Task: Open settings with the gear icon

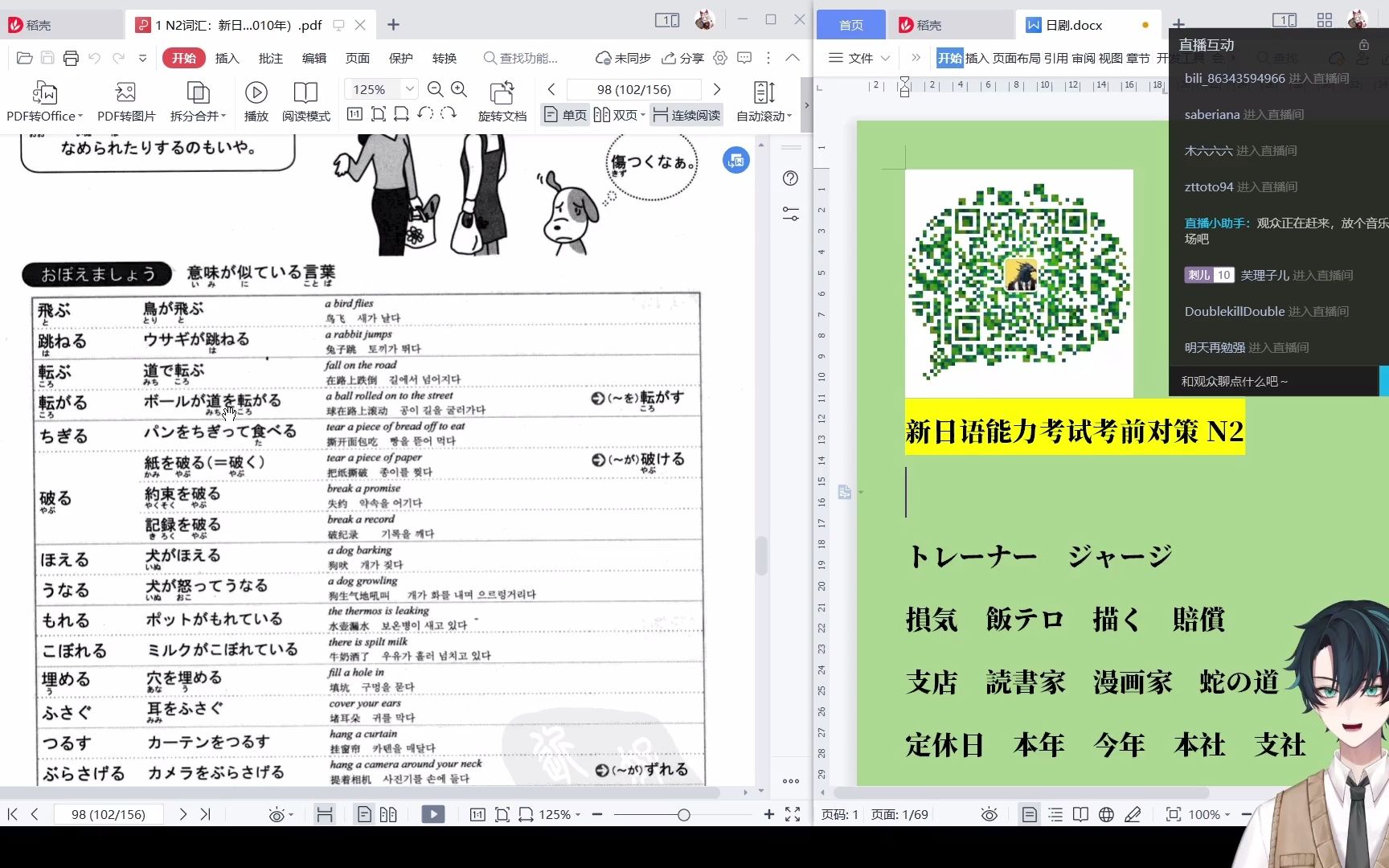Action: [x=720, y=58]
